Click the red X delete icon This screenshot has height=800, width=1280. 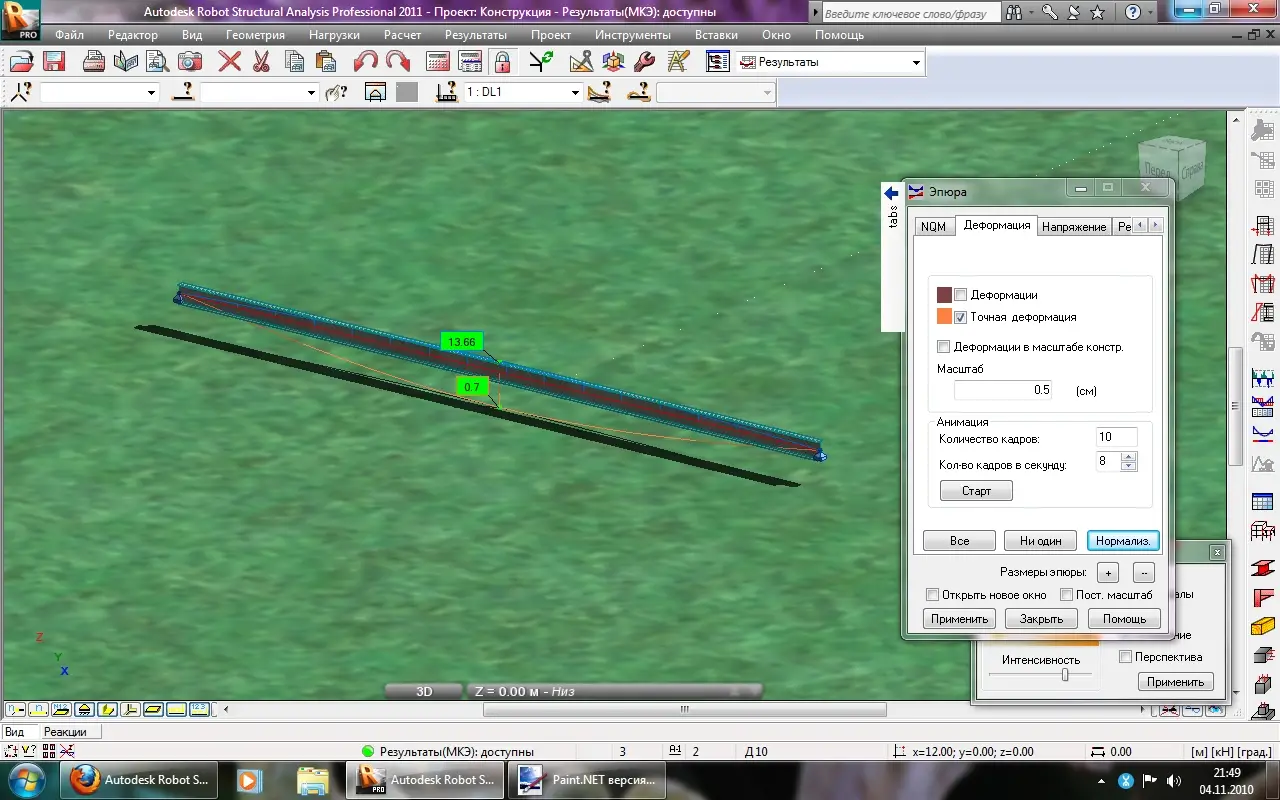(230, 62)
